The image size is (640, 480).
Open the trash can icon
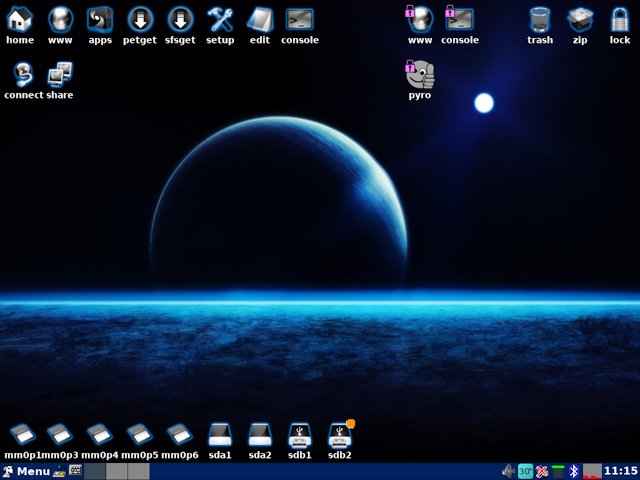point(540,19)
